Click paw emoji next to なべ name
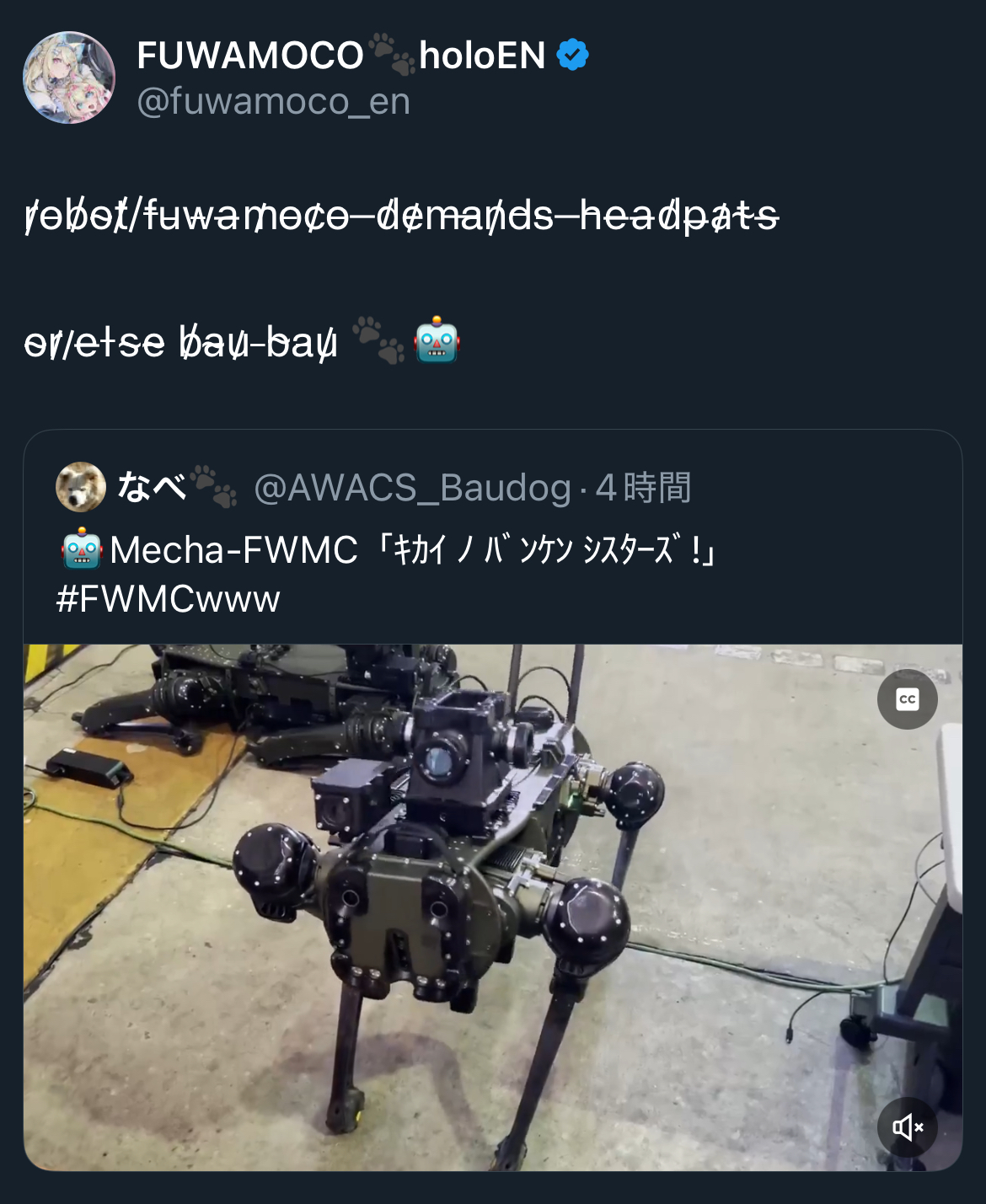The image size is (986, 1204). [213, 486]
